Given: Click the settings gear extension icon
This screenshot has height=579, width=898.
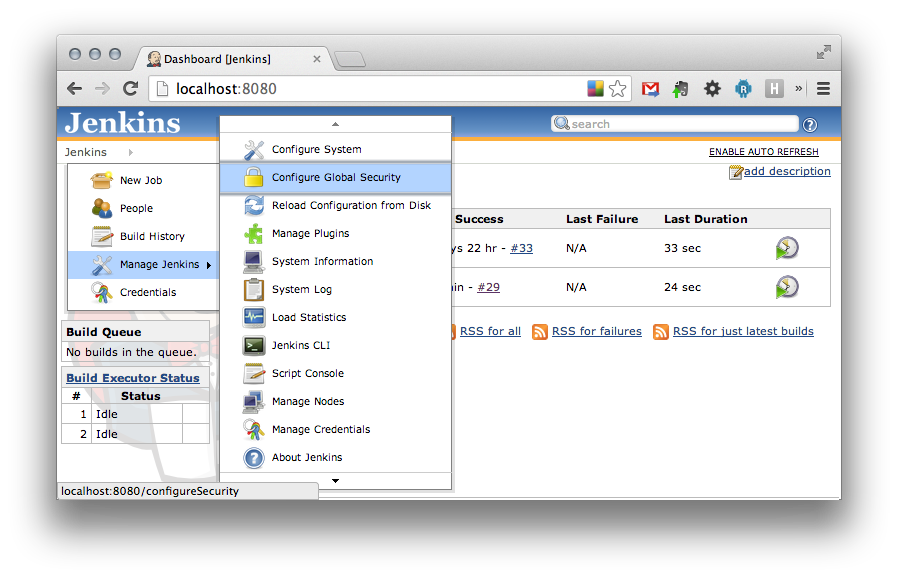Looking at the screenshot, I should tap(712, 89).
